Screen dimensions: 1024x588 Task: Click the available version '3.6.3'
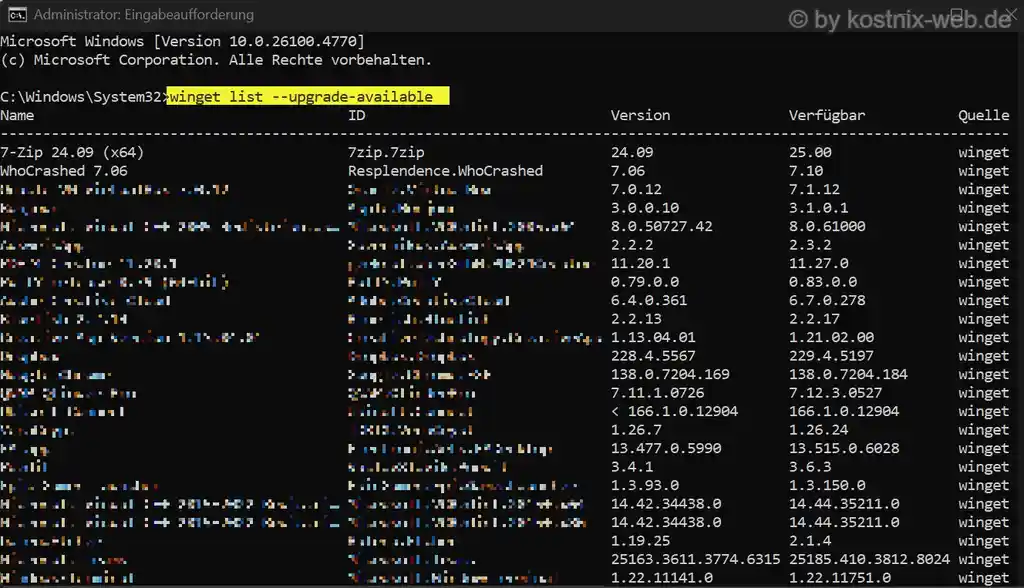810,467
